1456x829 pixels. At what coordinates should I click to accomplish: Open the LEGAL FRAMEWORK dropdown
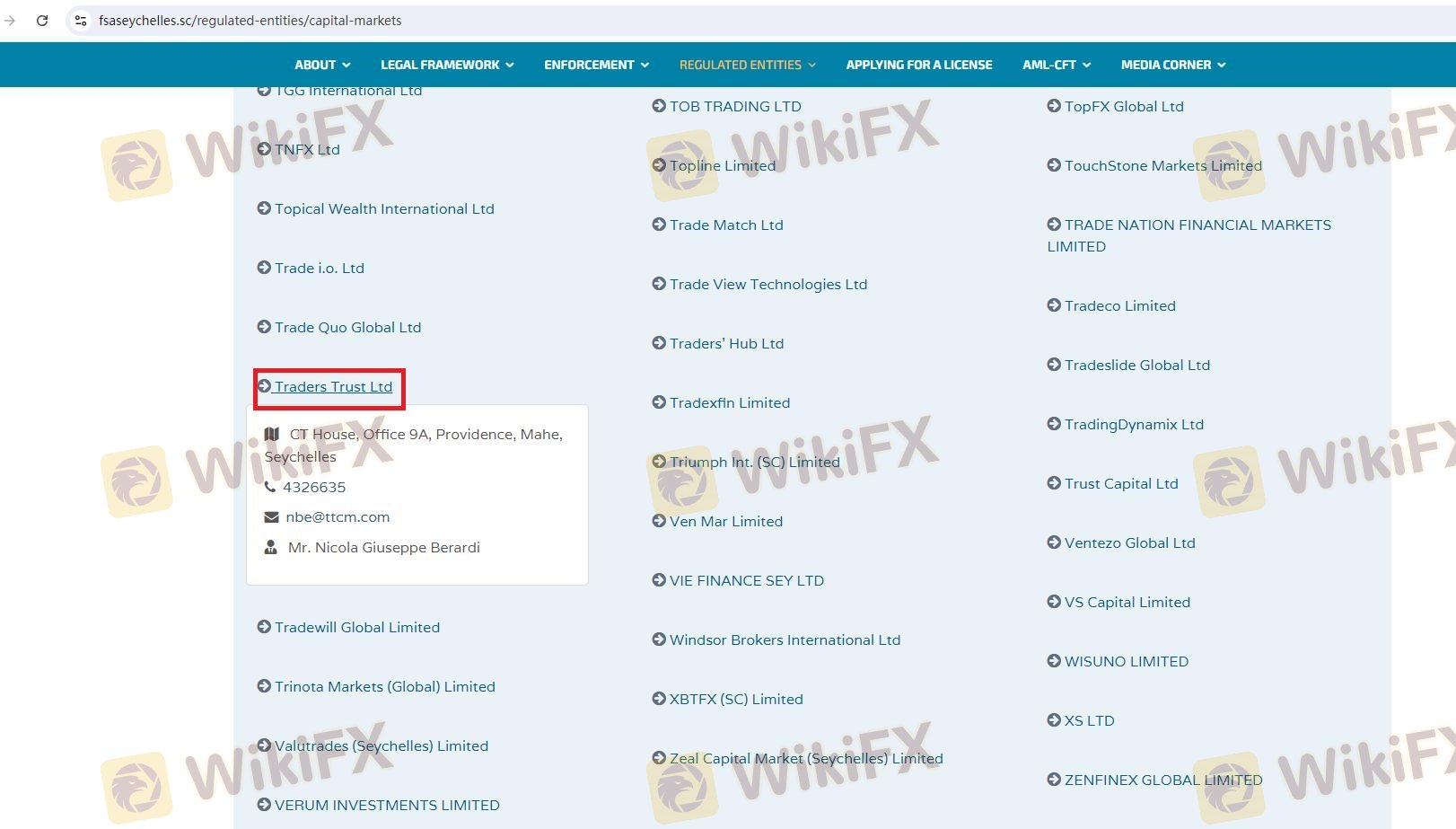447,65
